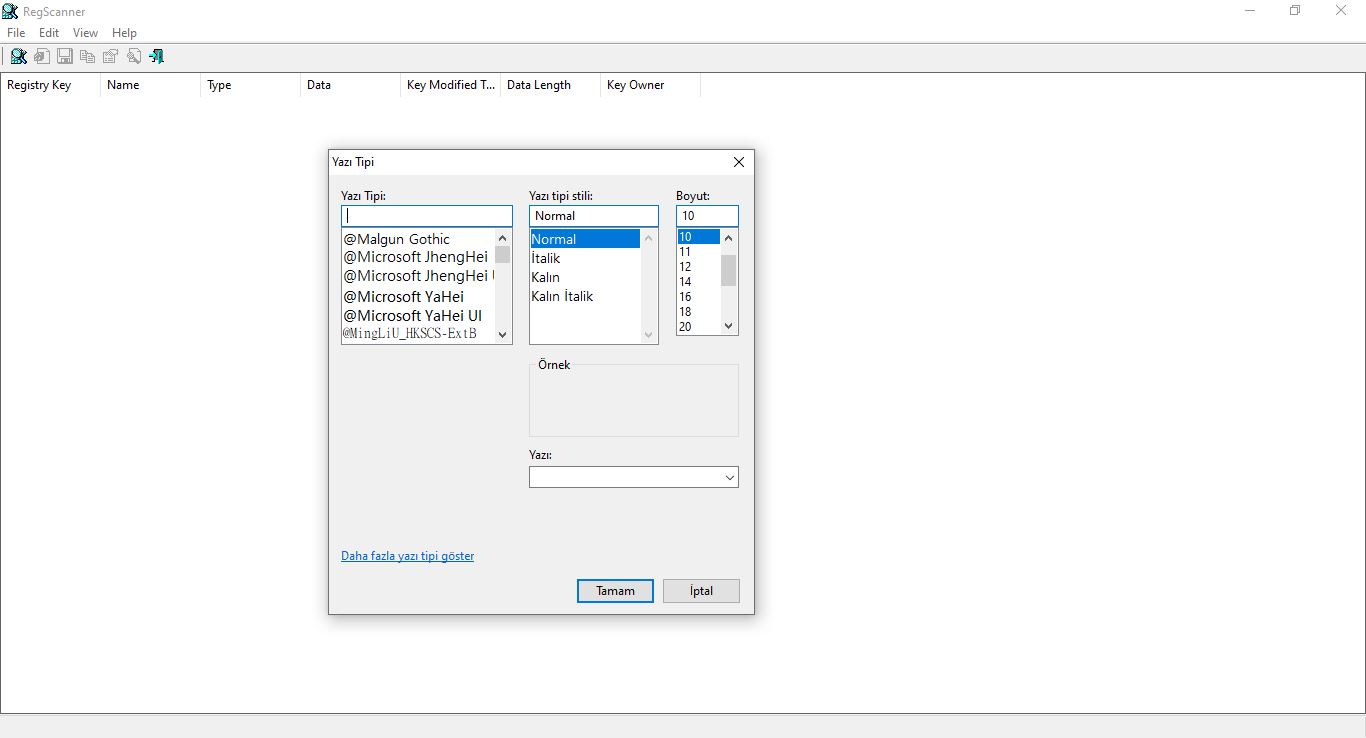Click size list scroll down arrow
Image resolution: width=1366 pixels, height=738 pixels.
[x=728, y=326]
